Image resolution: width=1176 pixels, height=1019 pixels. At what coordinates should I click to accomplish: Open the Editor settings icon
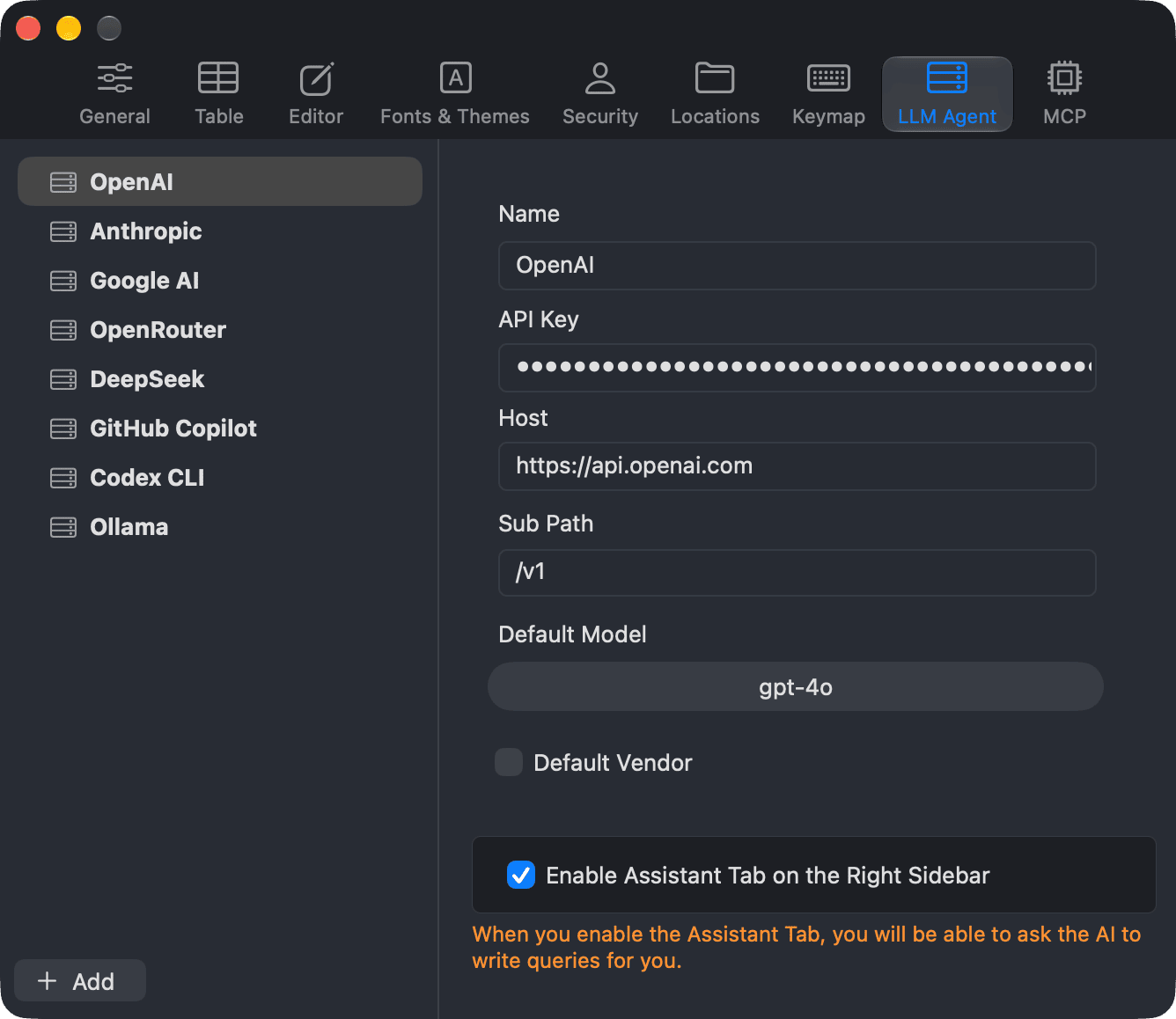point(316,78)
